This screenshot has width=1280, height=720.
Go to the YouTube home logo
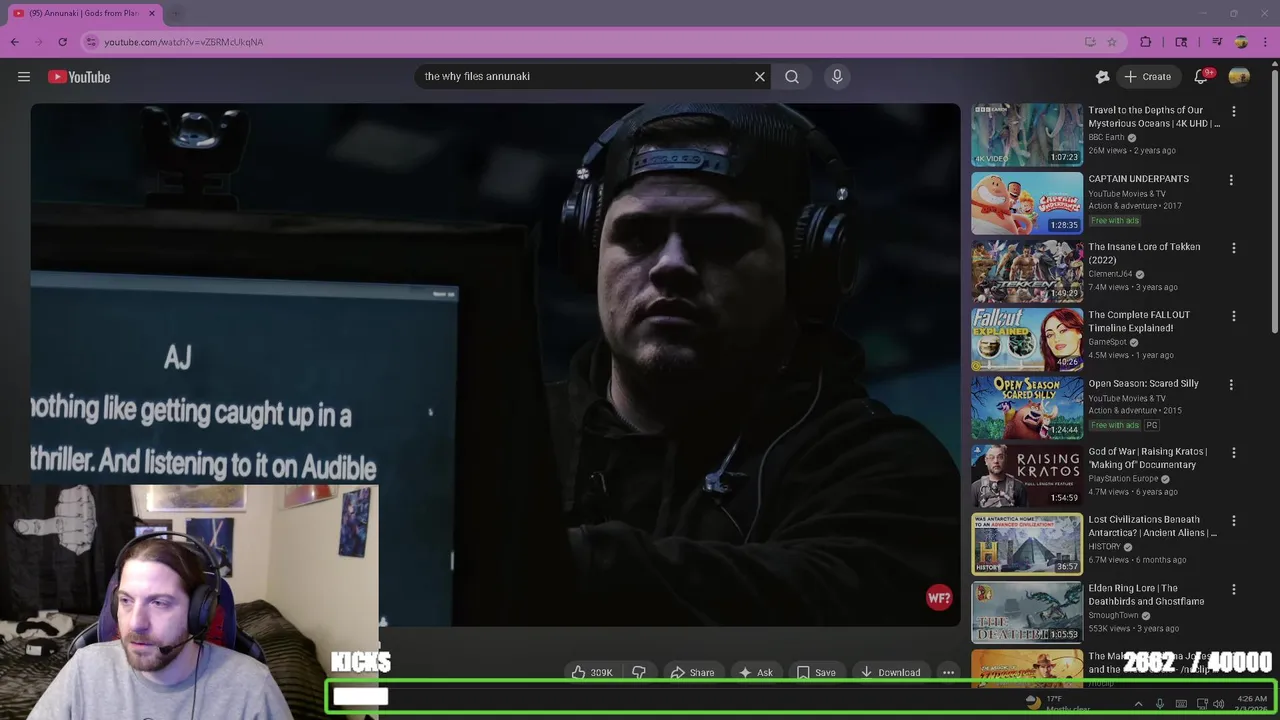79,77
